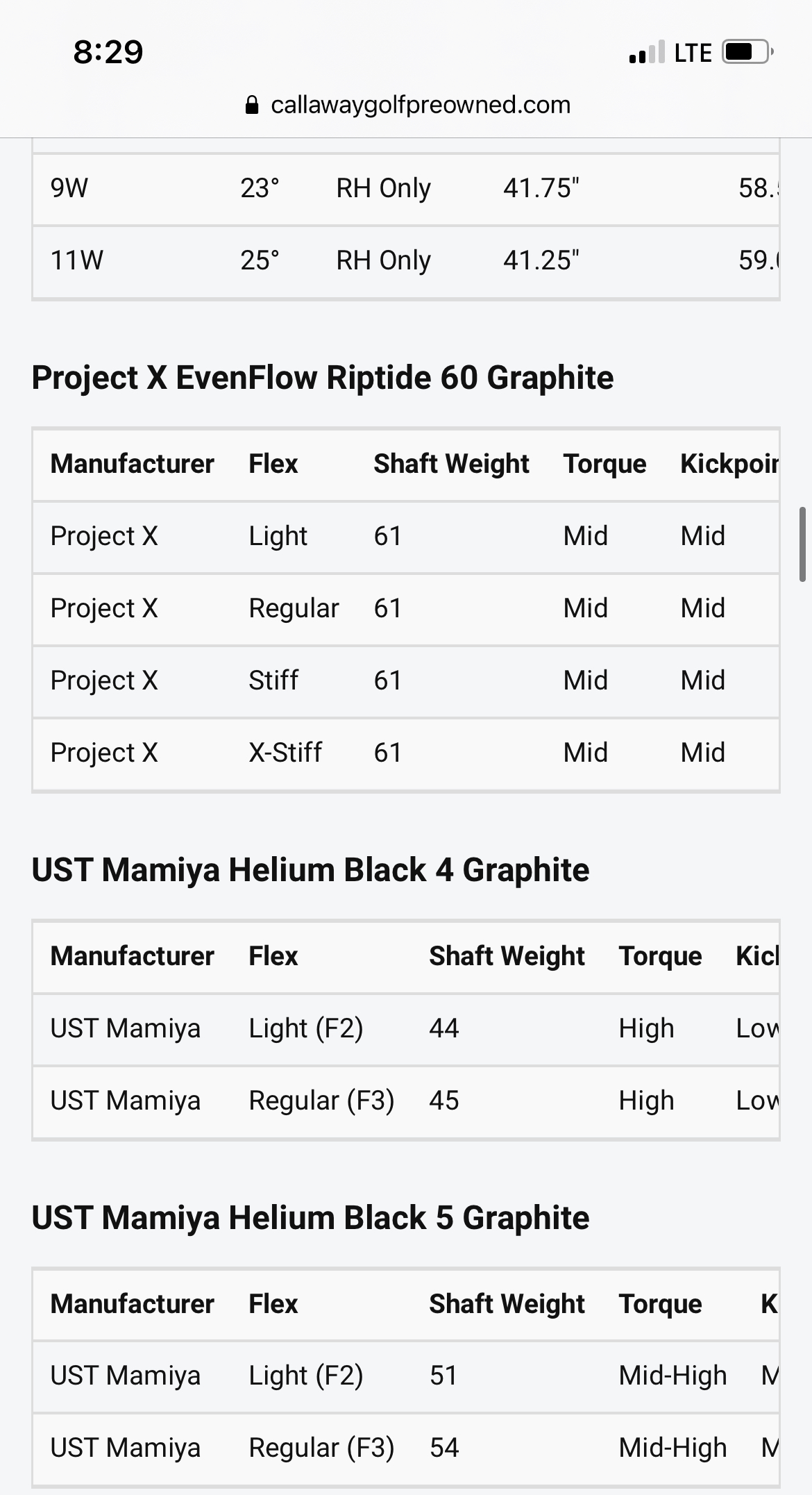This screenshot has height=1495, width=812.
Task: Tap the shaft weight value 54
Action: pos(444,1448)
